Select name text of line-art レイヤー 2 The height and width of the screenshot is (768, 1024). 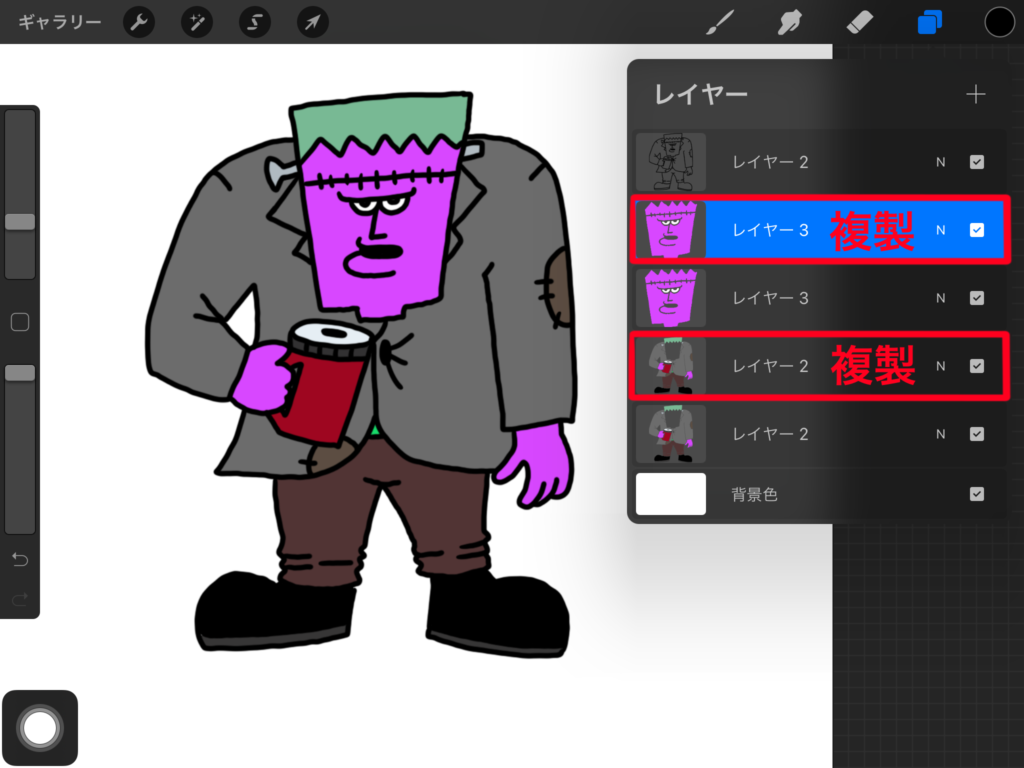coord(771,162)
